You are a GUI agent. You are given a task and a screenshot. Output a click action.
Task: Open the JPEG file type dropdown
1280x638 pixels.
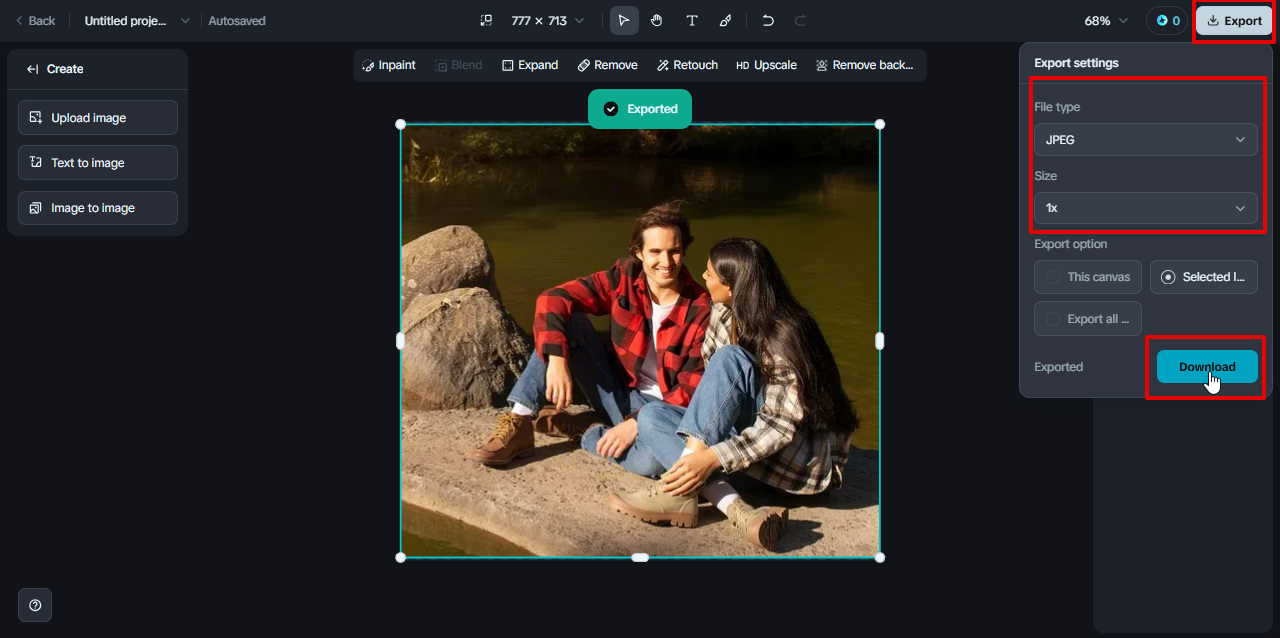[x=1146, y=140]
